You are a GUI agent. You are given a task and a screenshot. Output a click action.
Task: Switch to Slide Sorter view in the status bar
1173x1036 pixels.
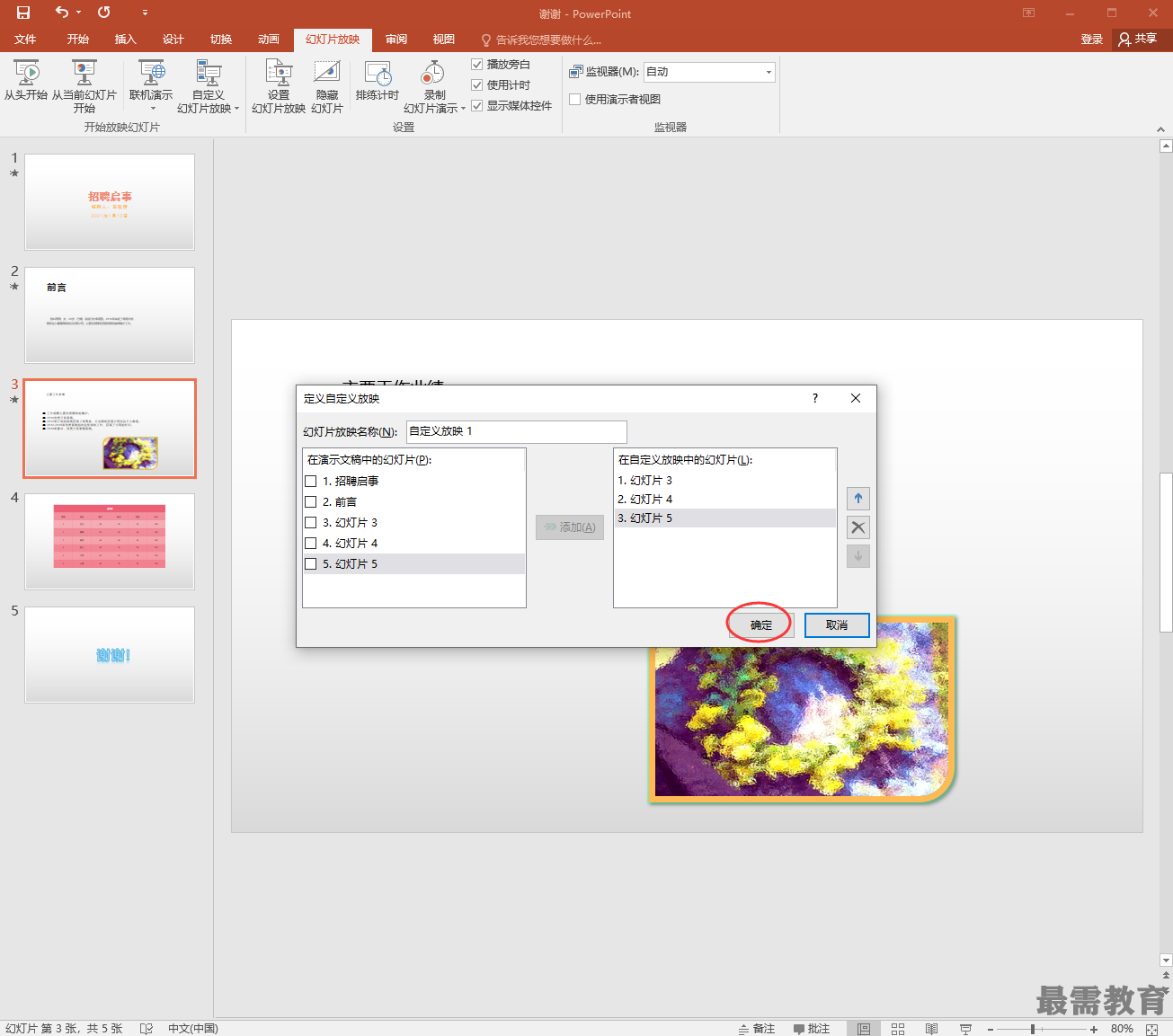tap(898, 1029)
